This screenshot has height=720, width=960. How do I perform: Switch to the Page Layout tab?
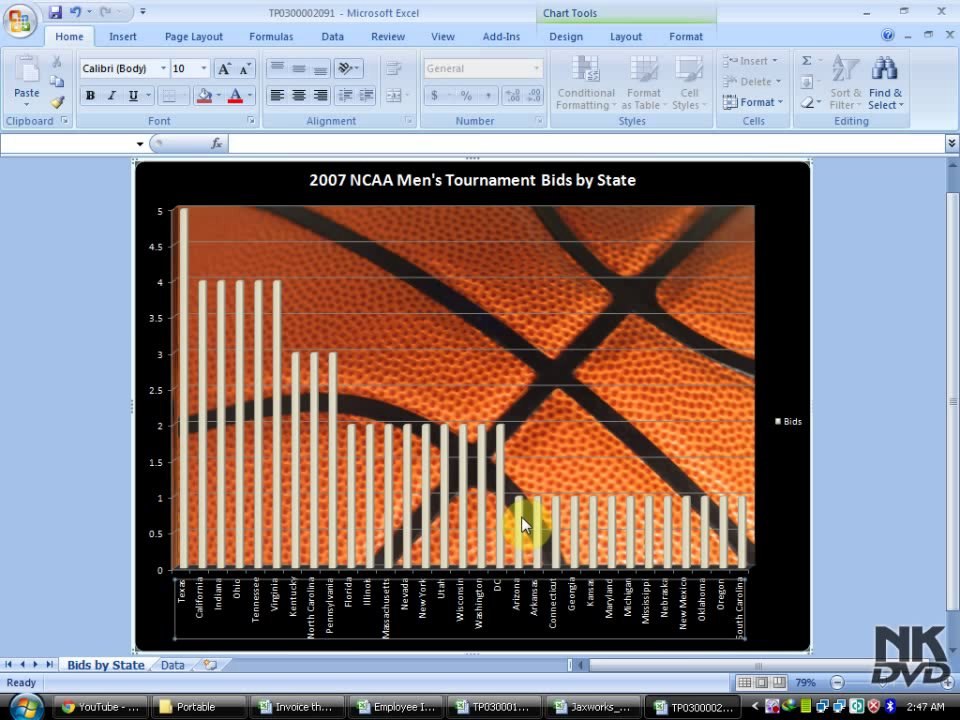point(193,37)
